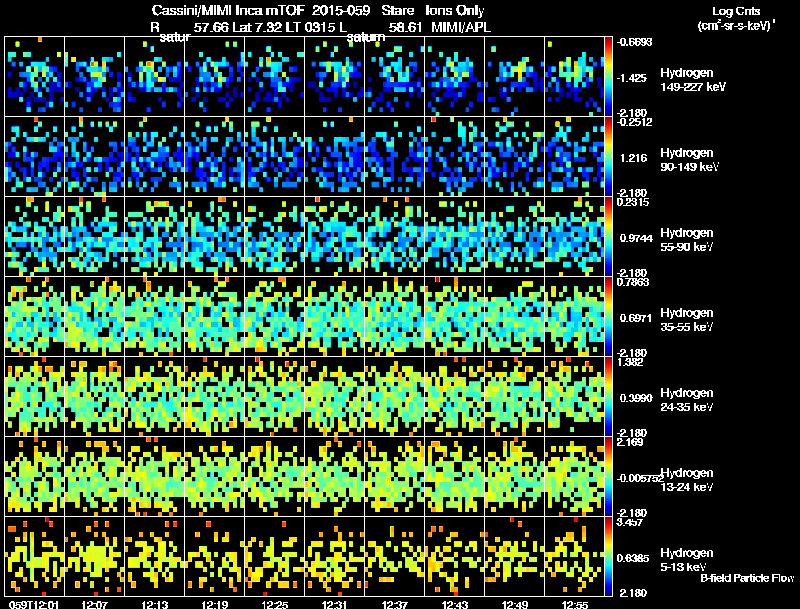Click the '12:37' time axis label
Viewport: 800px width, 609px height.
394,605
